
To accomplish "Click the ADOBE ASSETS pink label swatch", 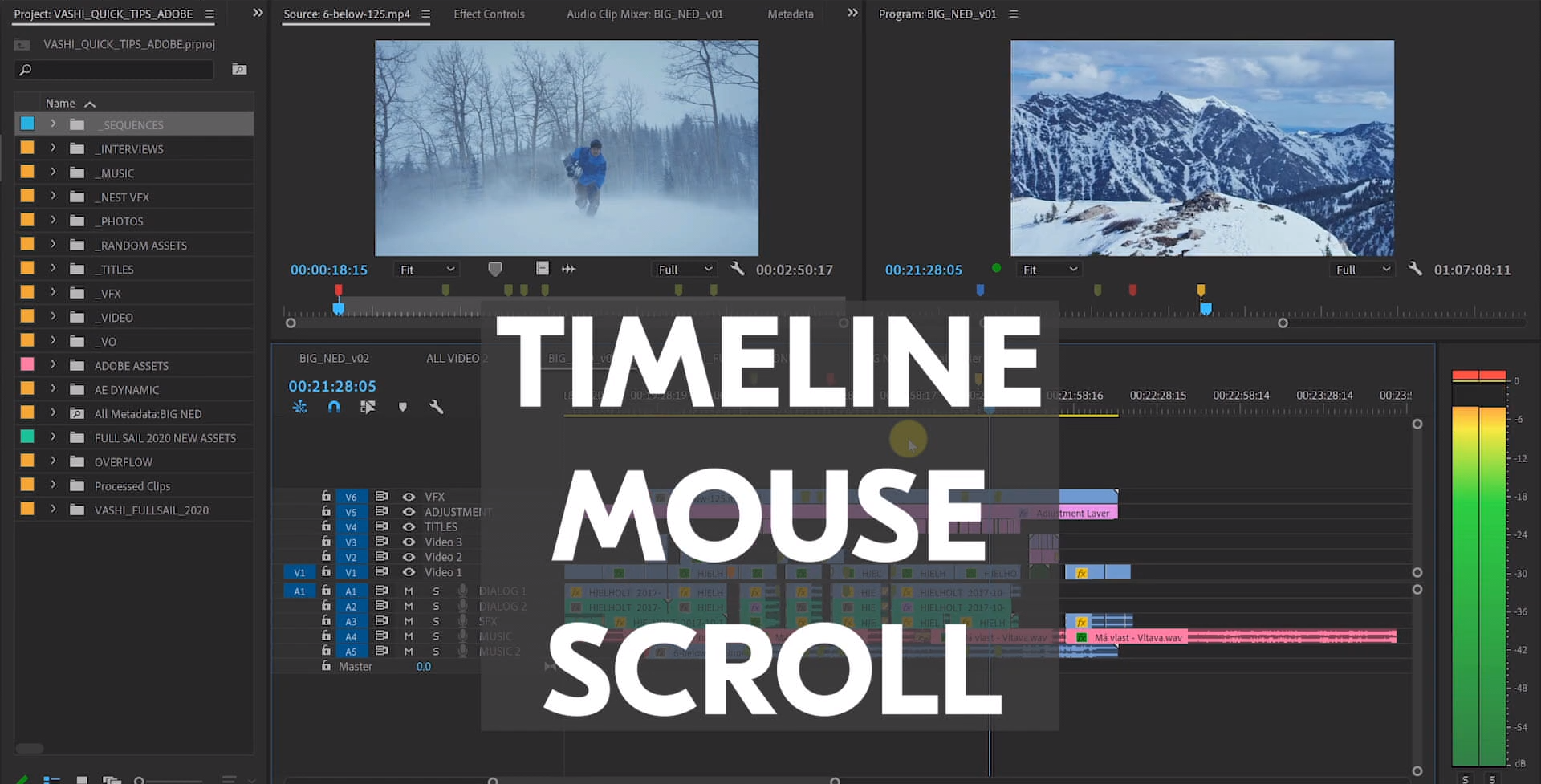I will point(27,364).
